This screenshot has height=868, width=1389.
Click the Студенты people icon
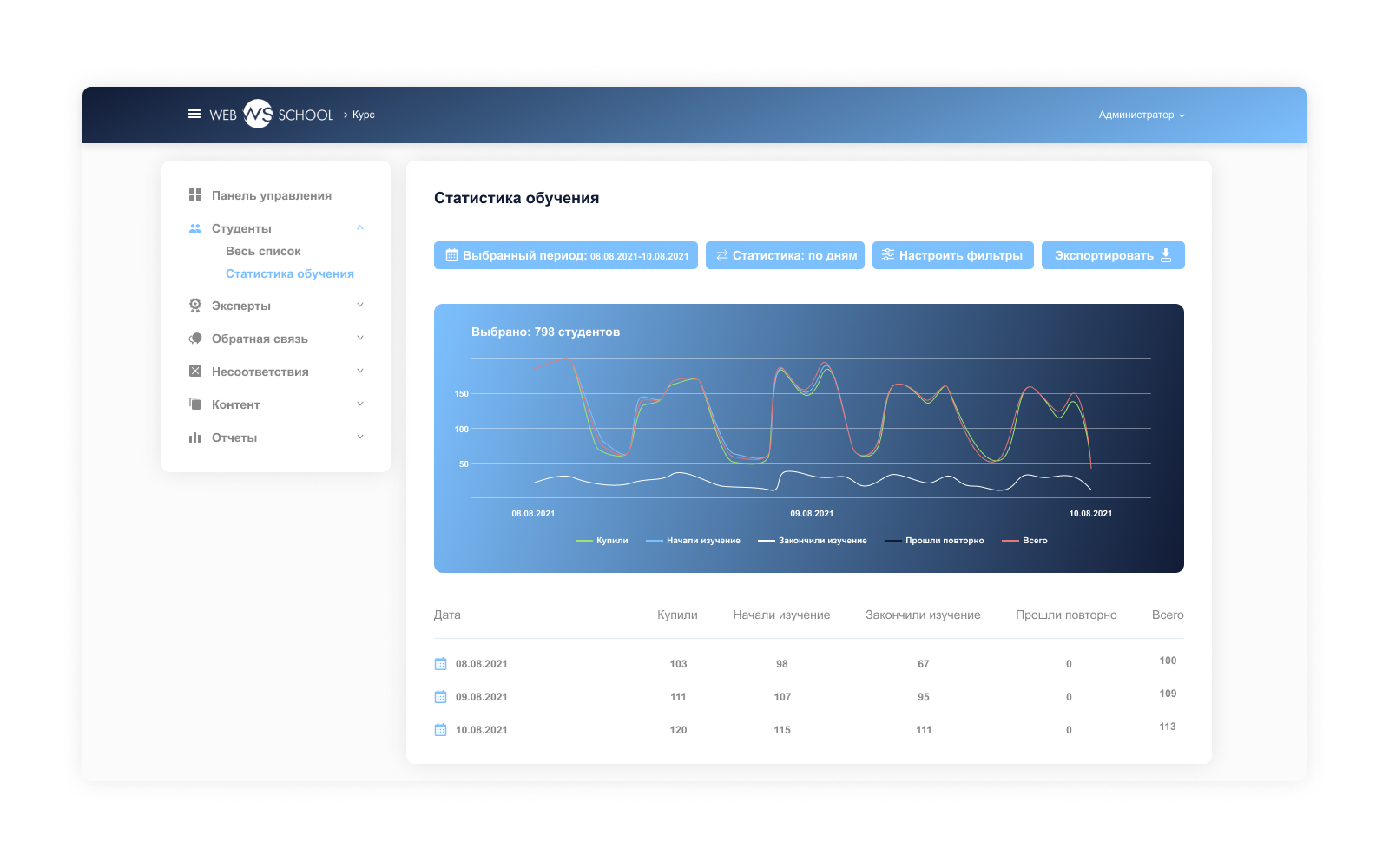195,228
